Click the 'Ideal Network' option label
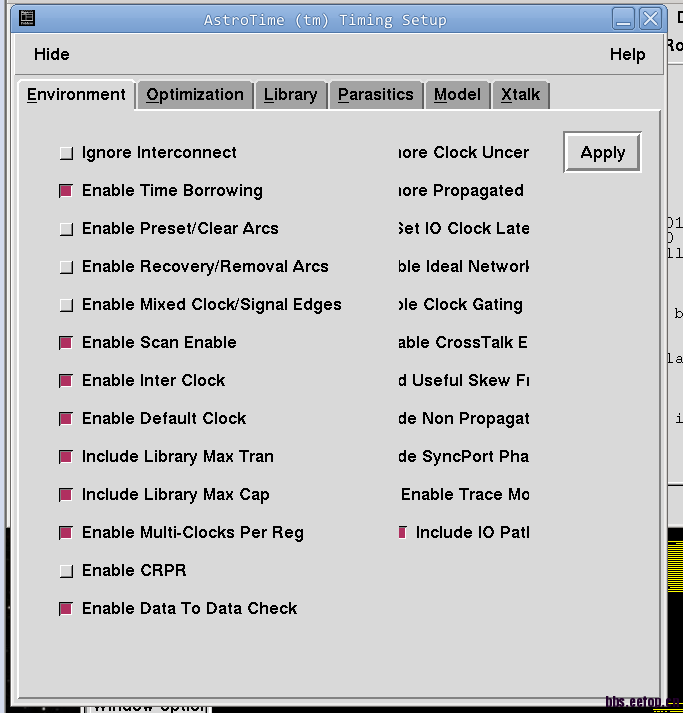Screen dimensions: 683x713 (464, 266)
